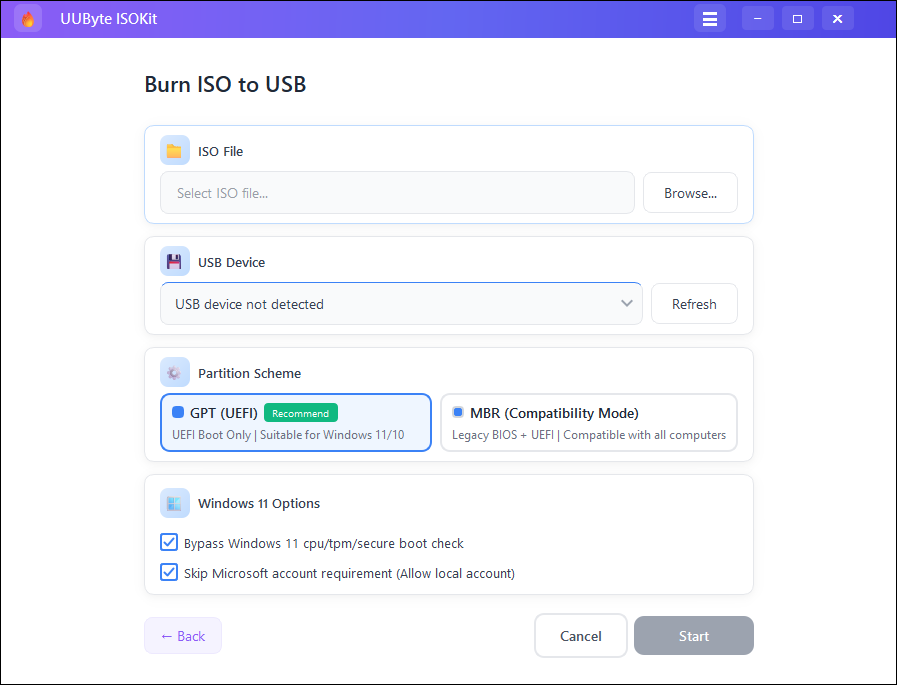Select MBR (Compatibility Mode) partition scheme

coord(589,422)
